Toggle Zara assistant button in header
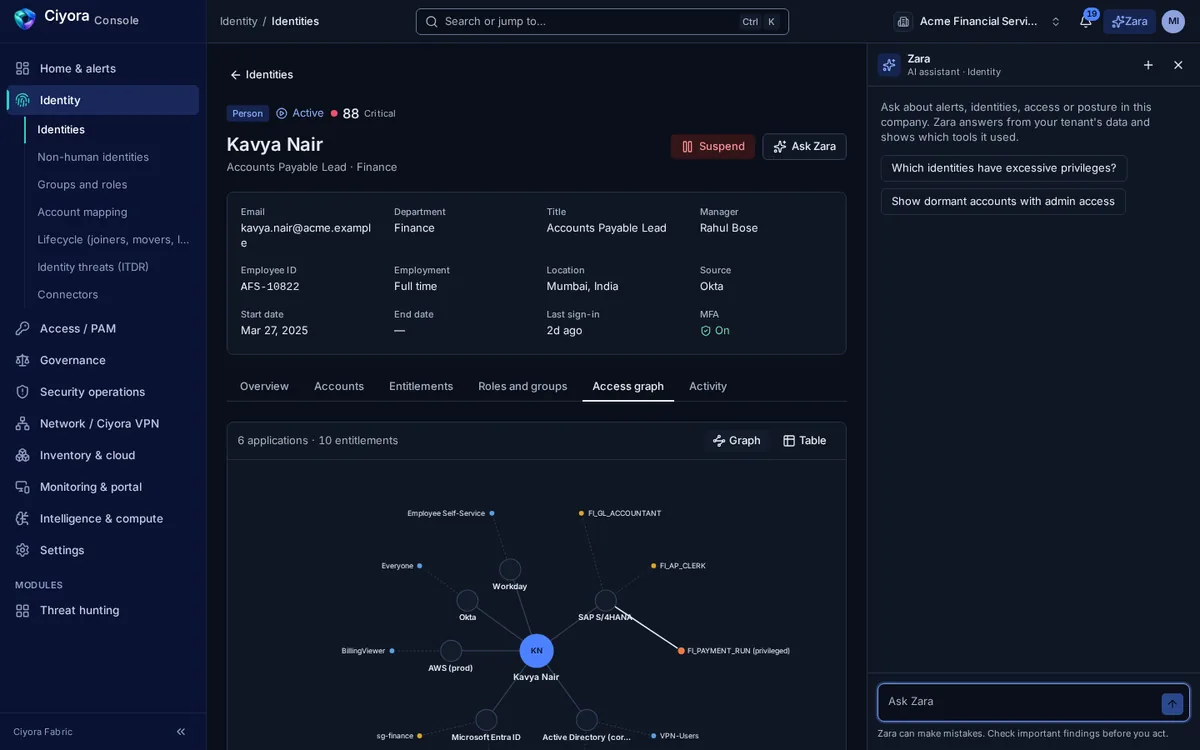Screen dimensions: 1200x750 pyautogui.click(x=1129, y=21)
